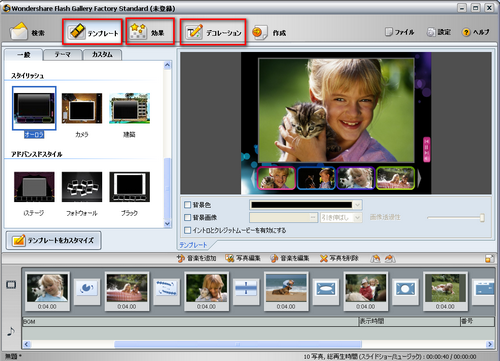Click the storyboard filmstrip icon beside timeline
500x361 pixels.
(11, 285)
